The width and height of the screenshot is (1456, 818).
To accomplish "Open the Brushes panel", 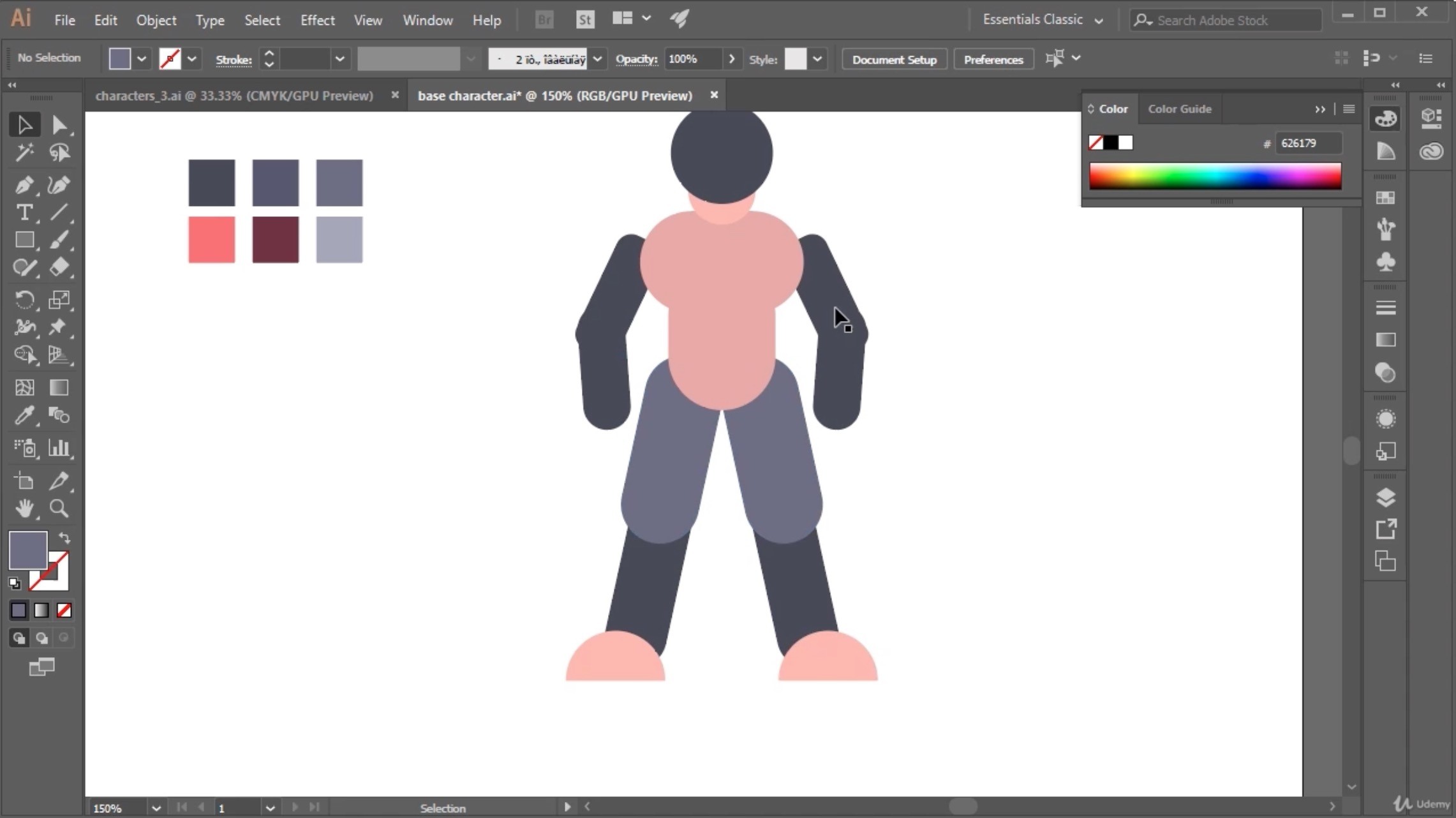I will [x=1386, y=228].
